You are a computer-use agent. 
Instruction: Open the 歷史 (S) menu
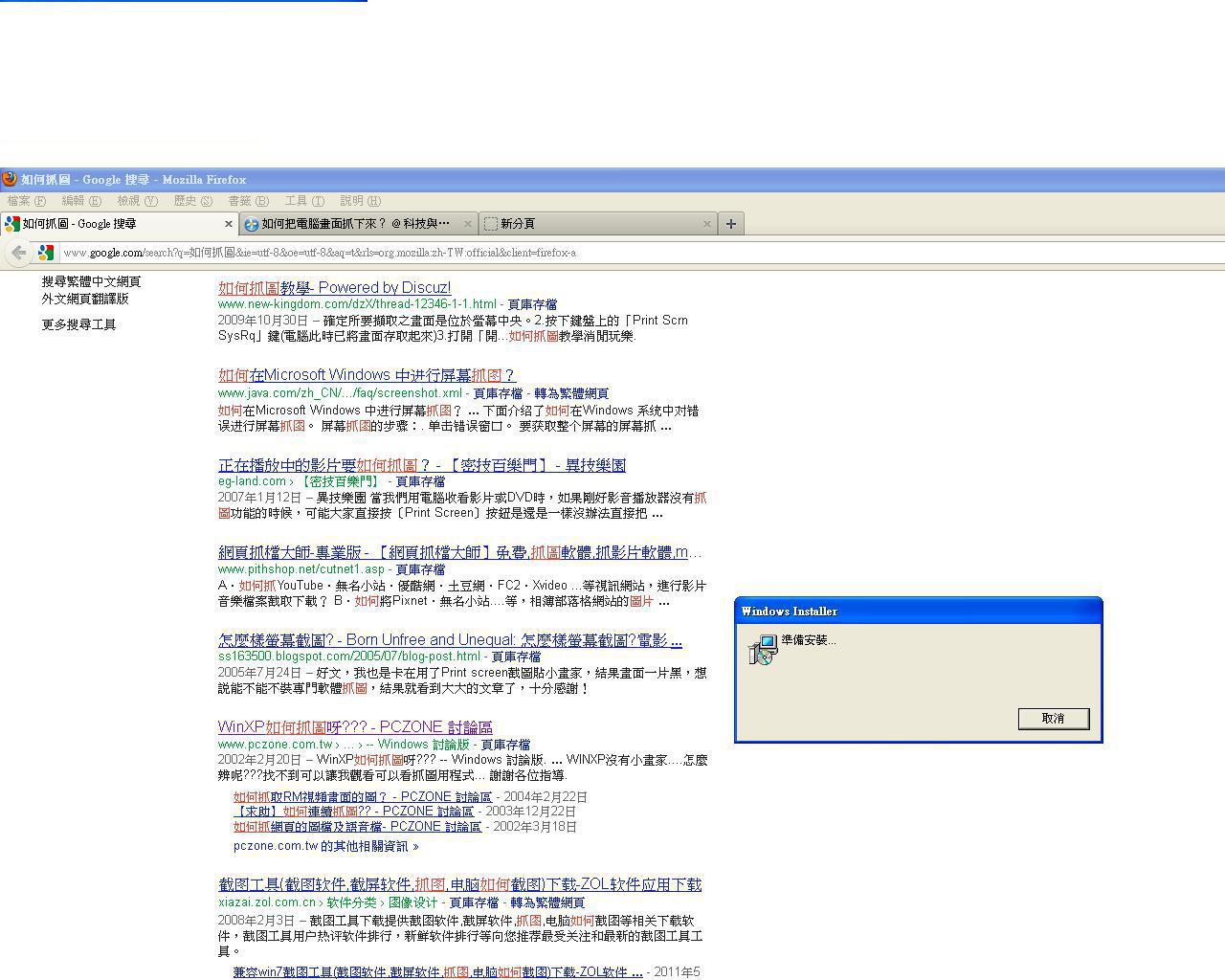pos(193,201)
